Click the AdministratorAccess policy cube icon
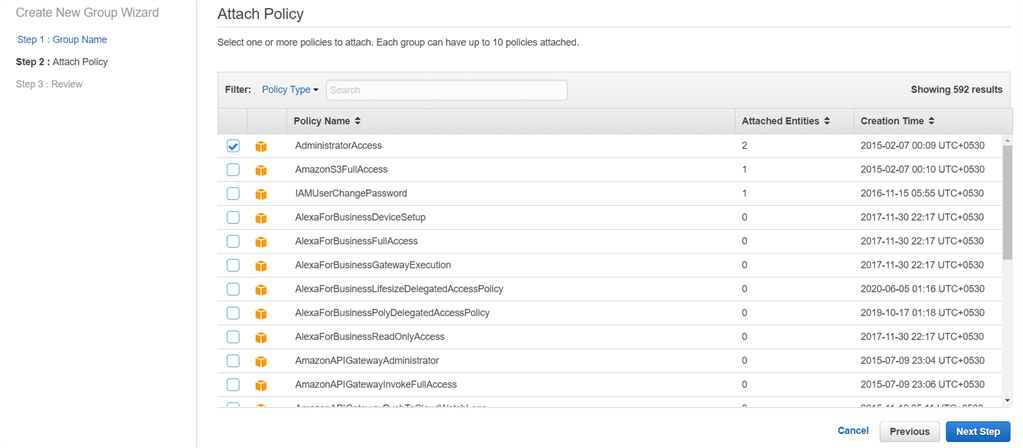 tap(261, 146)
